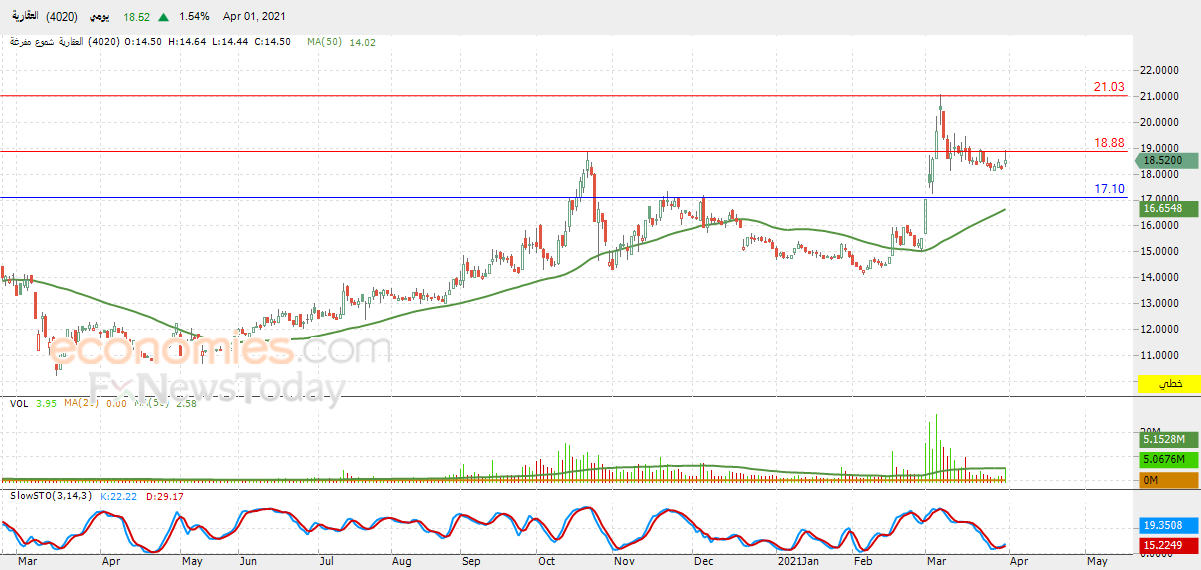Click the blue support label 17.10
Image resolution: width=1201 pixels, height=570 pixels.
coord(1109,189)
